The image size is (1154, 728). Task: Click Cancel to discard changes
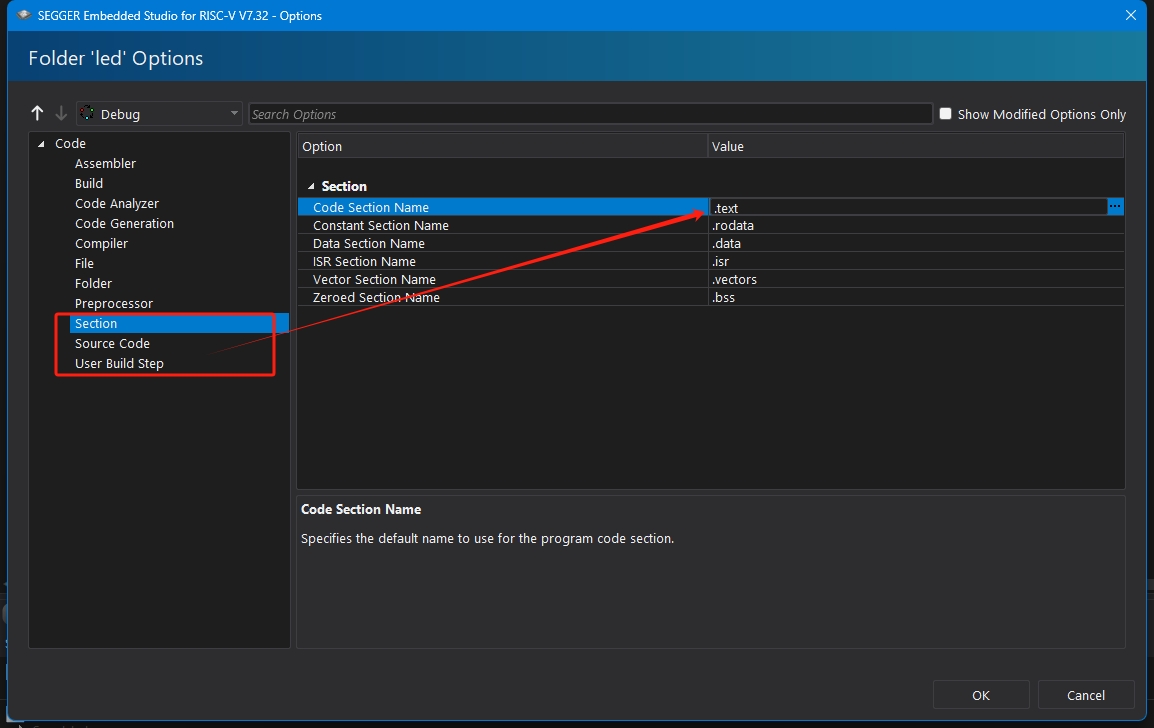pyautogui.click(x=1086, y=695)
